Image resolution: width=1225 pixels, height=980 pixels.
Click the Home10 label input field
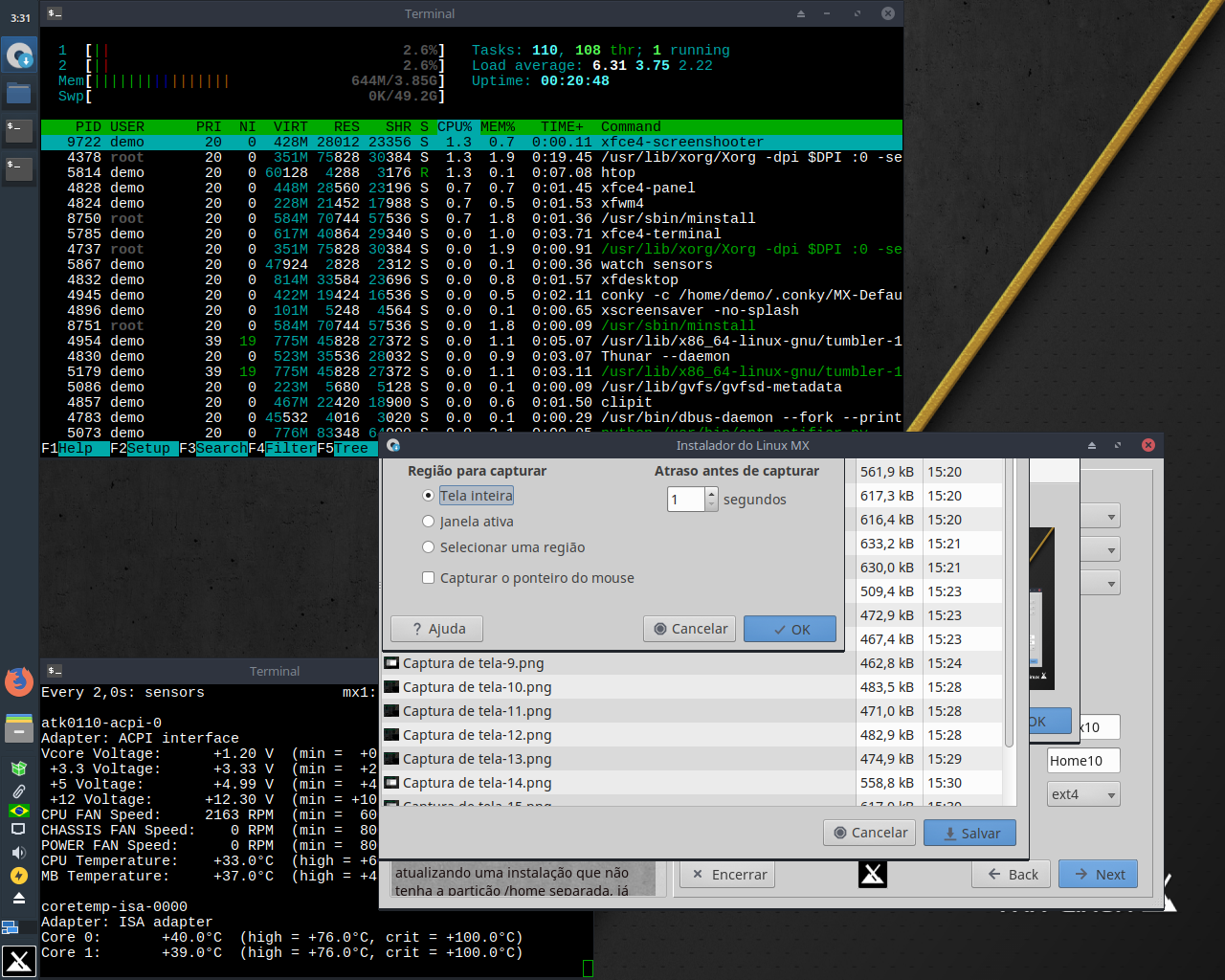(1083, 761)
